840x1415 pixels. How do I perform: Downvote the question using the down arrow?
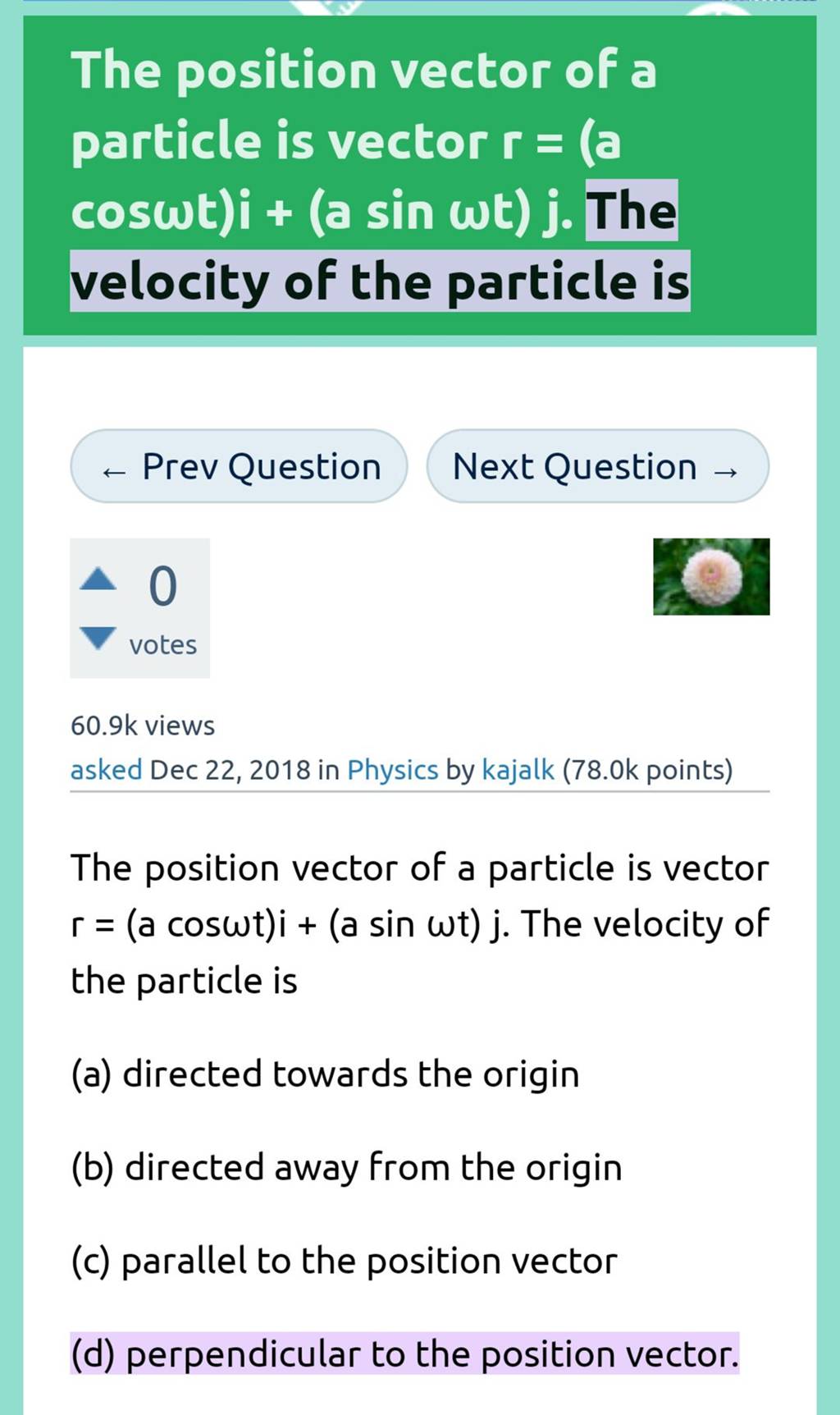pyautogui.click(x=96, y=636)
